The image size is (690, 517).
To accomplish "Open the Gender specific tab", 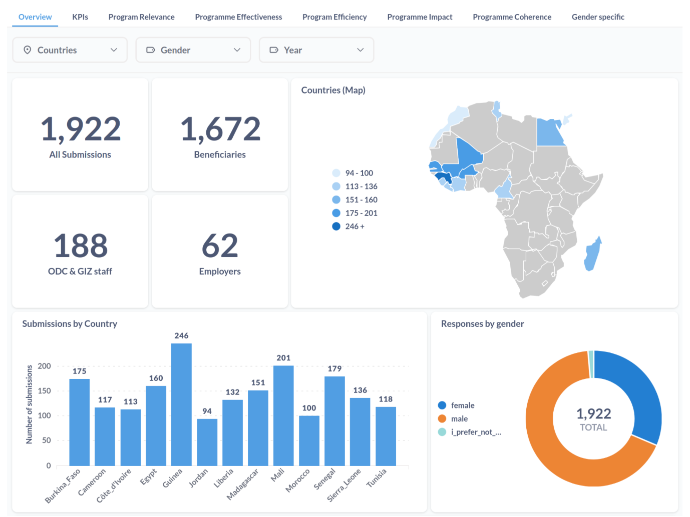I will point(598,17).
